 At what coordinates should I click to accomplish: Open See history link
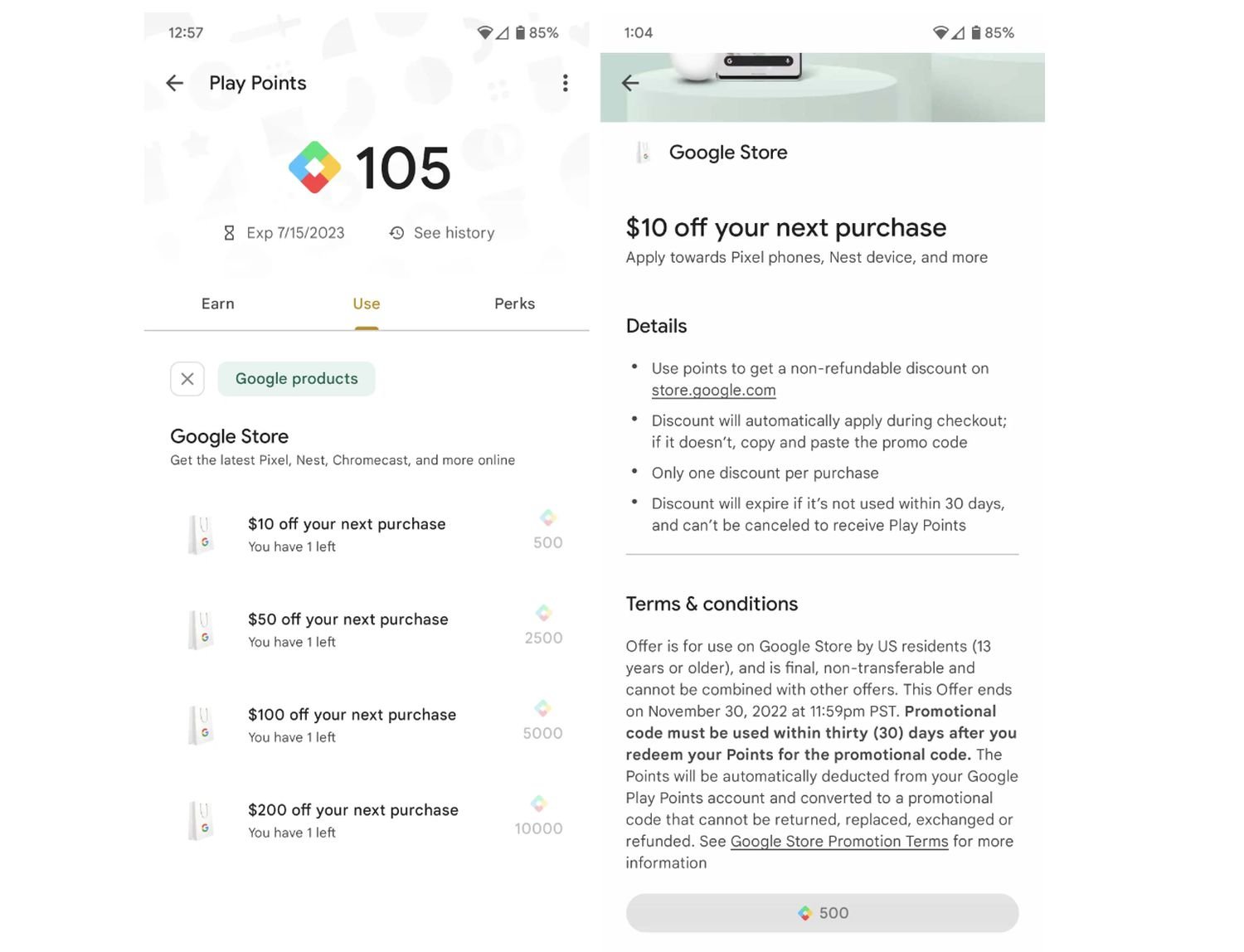[454, 233]
